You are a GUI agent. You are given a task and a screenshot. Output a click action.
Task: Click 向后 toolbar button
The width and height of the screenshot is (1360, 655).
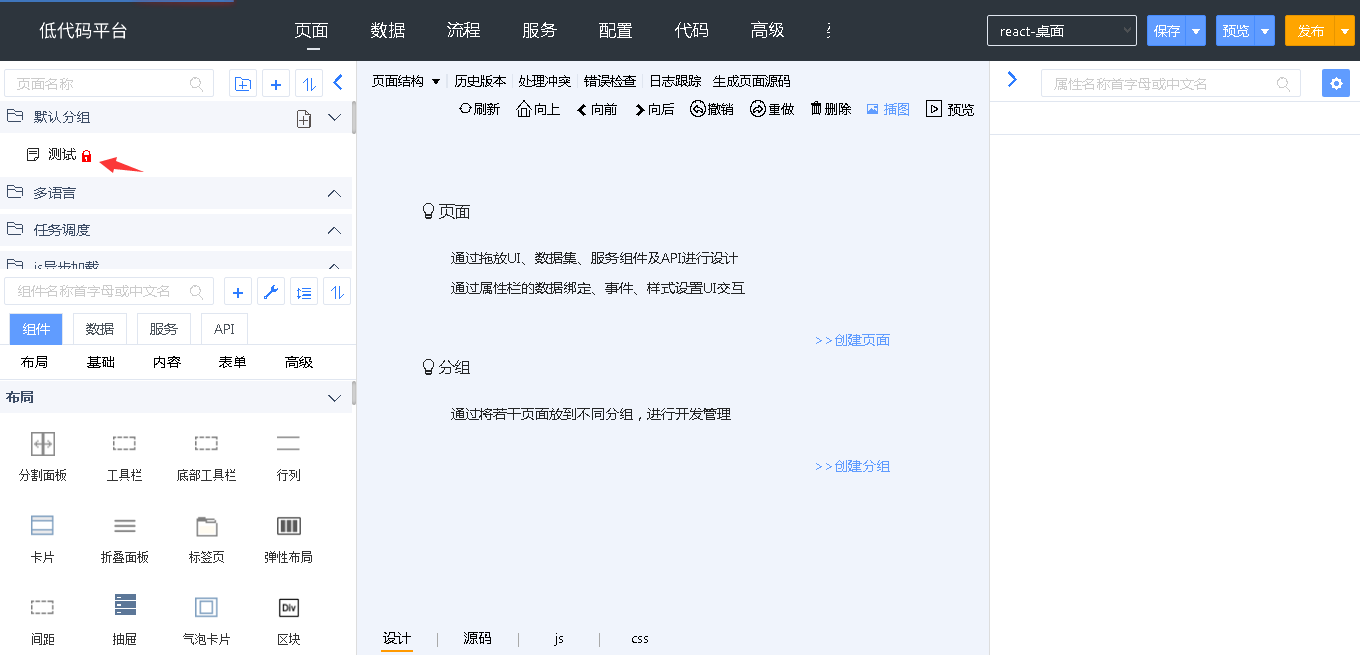[654, 109]
